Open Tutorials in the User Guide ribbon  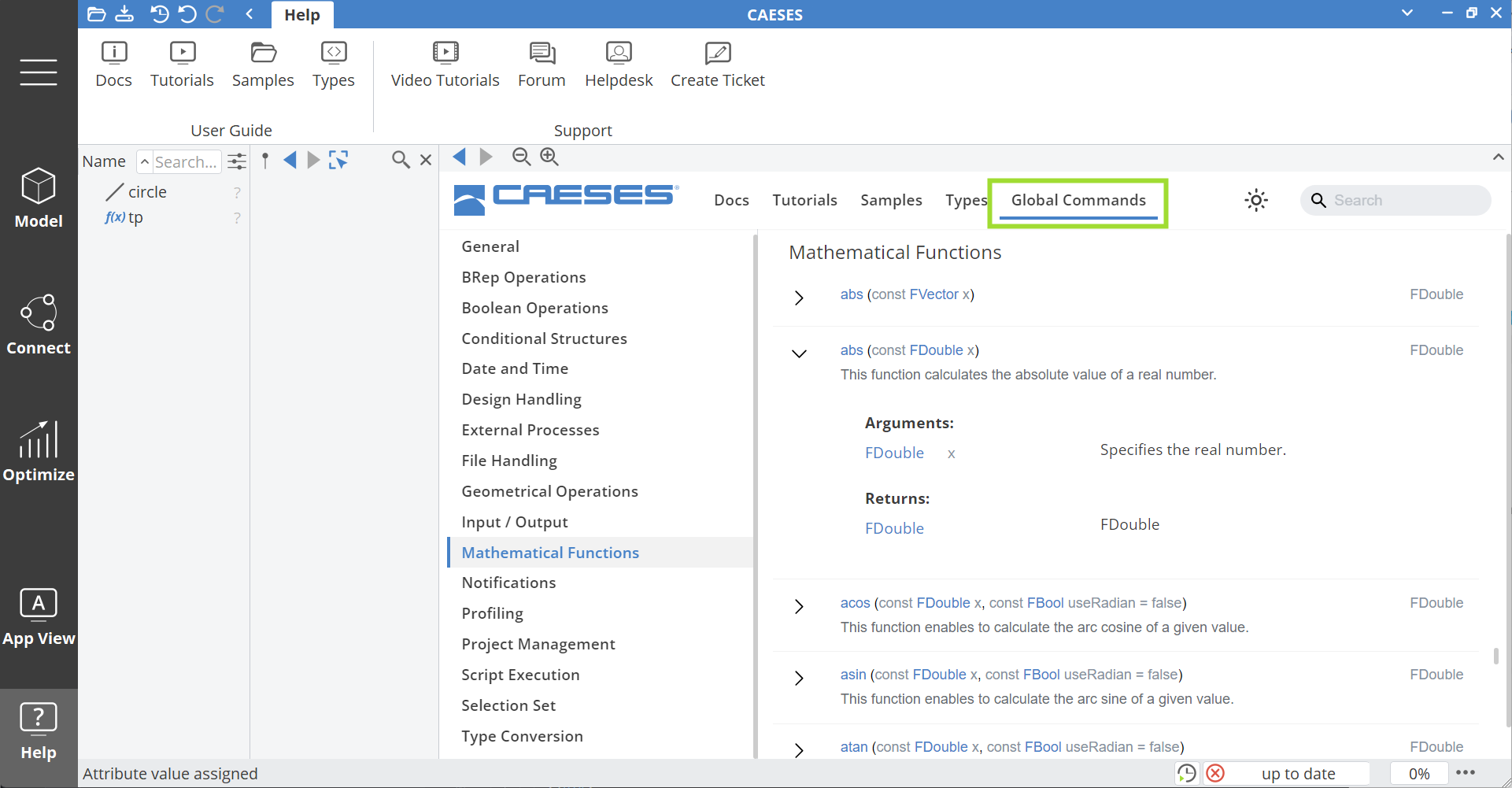[182, 65]
